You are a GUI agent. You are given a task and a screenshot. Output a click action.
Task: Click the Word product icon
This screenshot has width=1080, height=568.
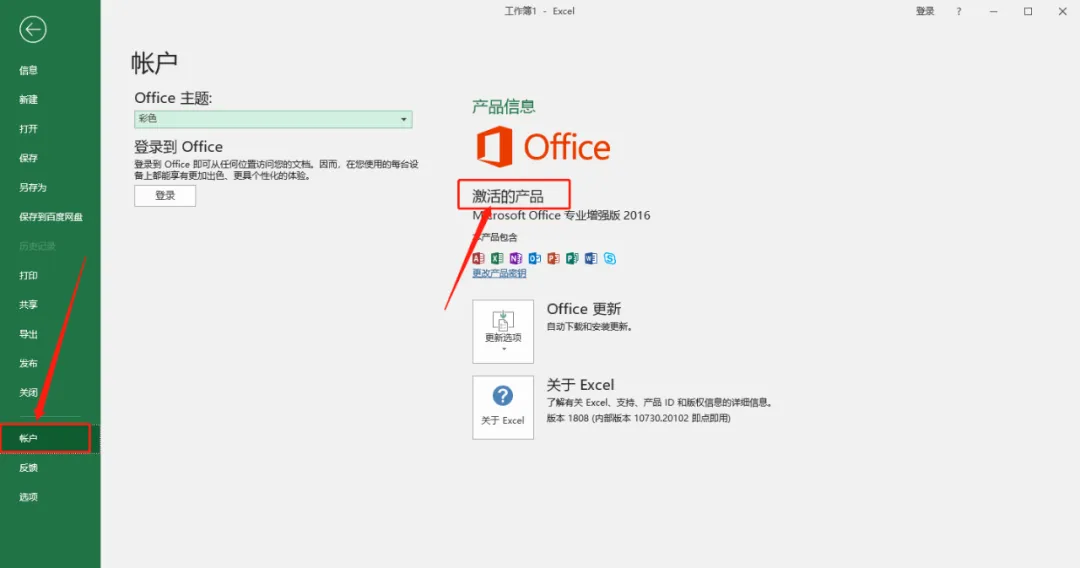[590, 258]
